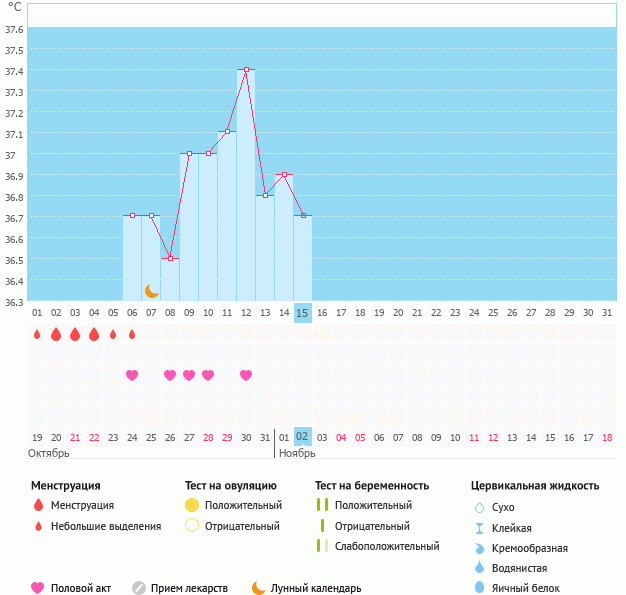This screenshot has height=595, width=626.
Task: Click cycle day 31 on the axis
Action: click(x=607, y=313)
